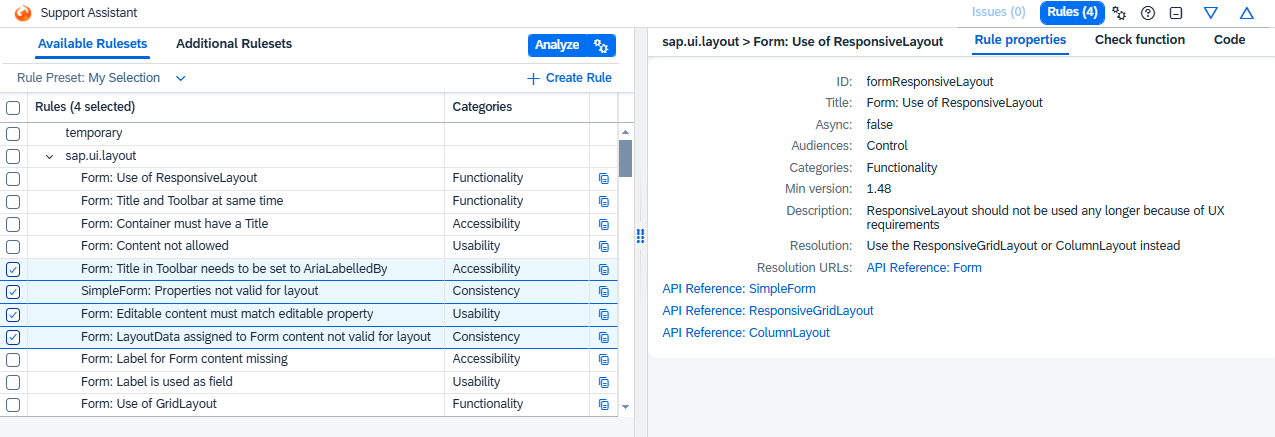Screen dimensions: 1275x437
Task: Check 'Form: Use of ResponsiveLayout' rule checkbox
Action: pos(13,178)
